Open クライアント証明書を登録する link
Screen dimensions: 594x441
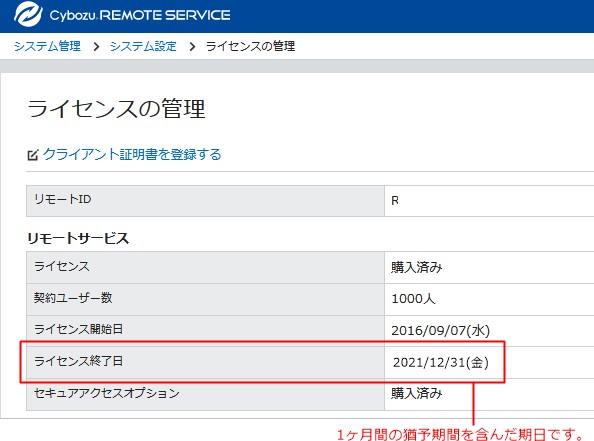pos(132,154)
